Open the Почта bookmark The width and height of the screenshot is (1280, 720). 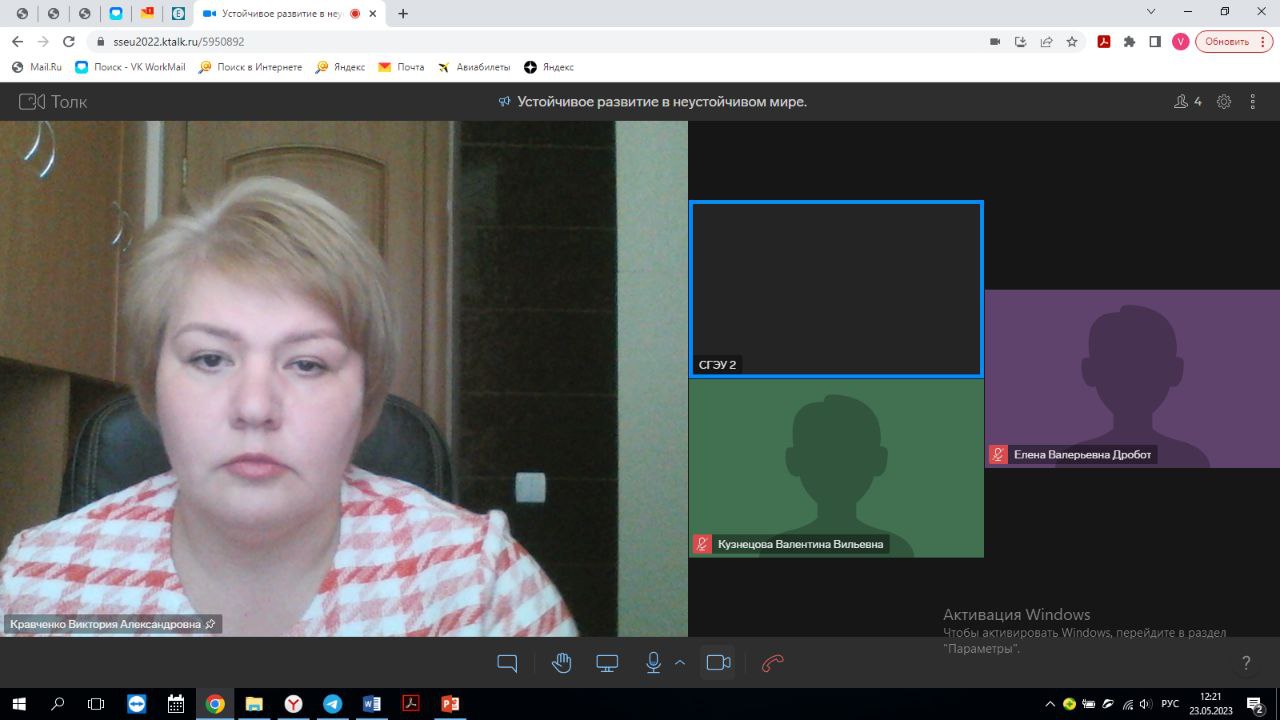point(401,67)
